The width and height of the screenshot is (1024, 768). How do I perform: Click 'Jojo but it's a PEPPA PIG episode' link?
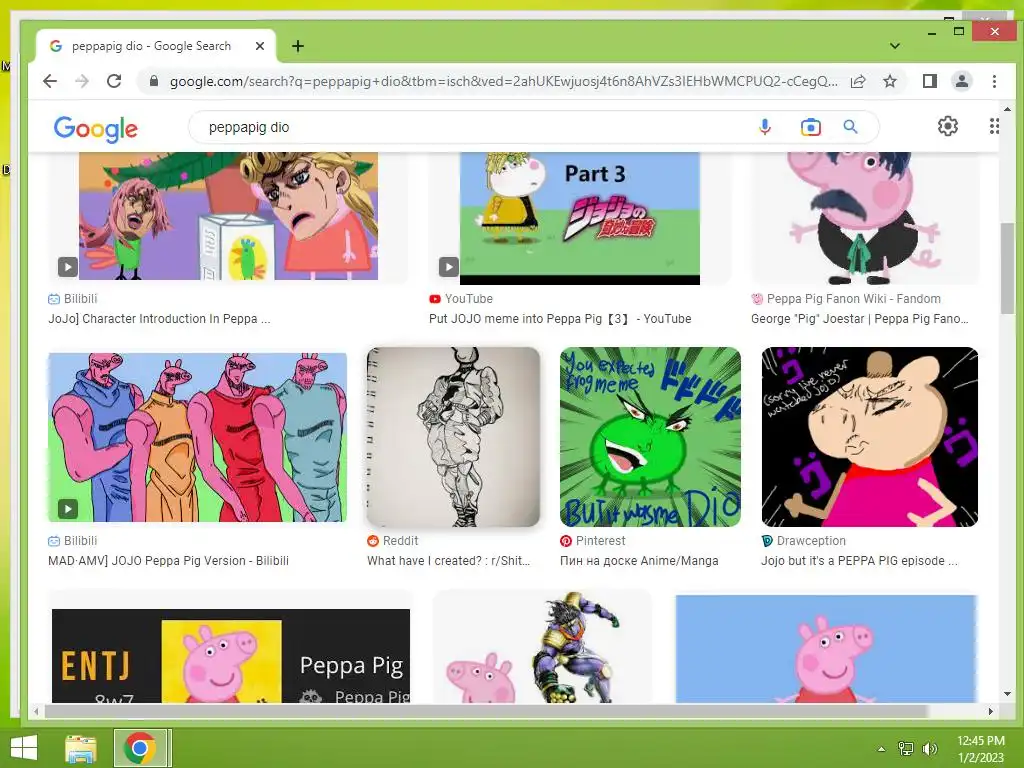[x=859, y=560]
